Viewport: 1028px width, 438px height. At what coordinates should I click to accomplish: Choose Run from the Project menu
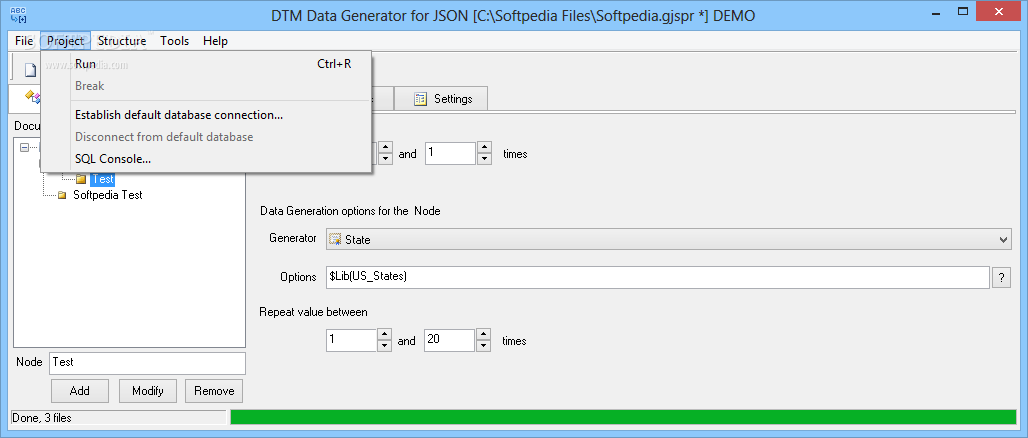207,64
